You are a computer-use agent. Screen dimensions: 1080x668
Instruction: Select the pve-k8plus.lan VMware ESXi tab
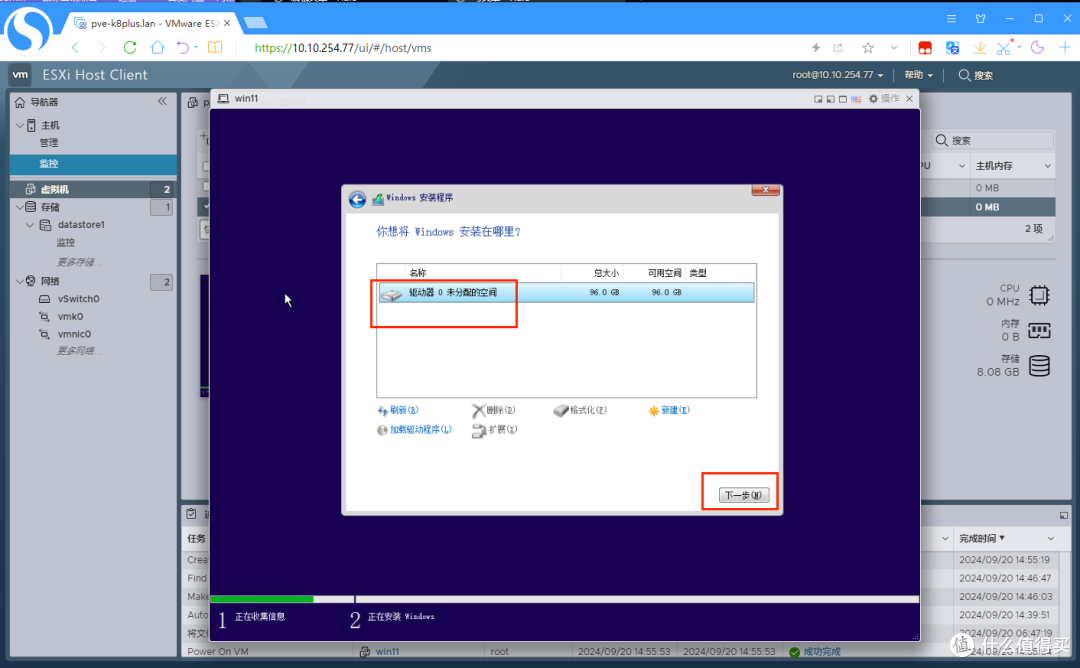(152, 23)
